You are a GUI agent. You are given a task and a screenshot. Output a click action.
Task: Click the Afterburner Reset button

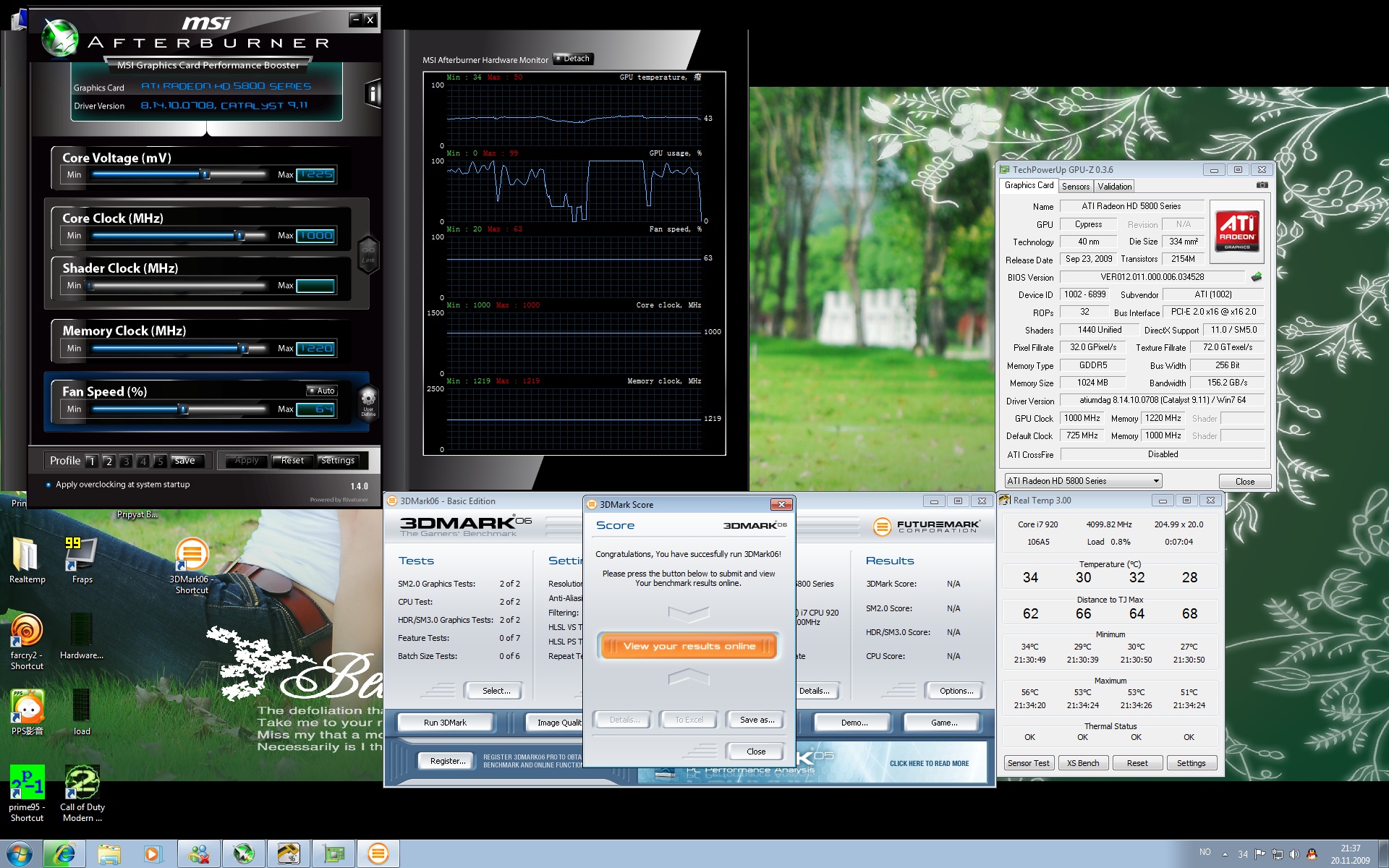pyautogui.click(x=292, y=461)
